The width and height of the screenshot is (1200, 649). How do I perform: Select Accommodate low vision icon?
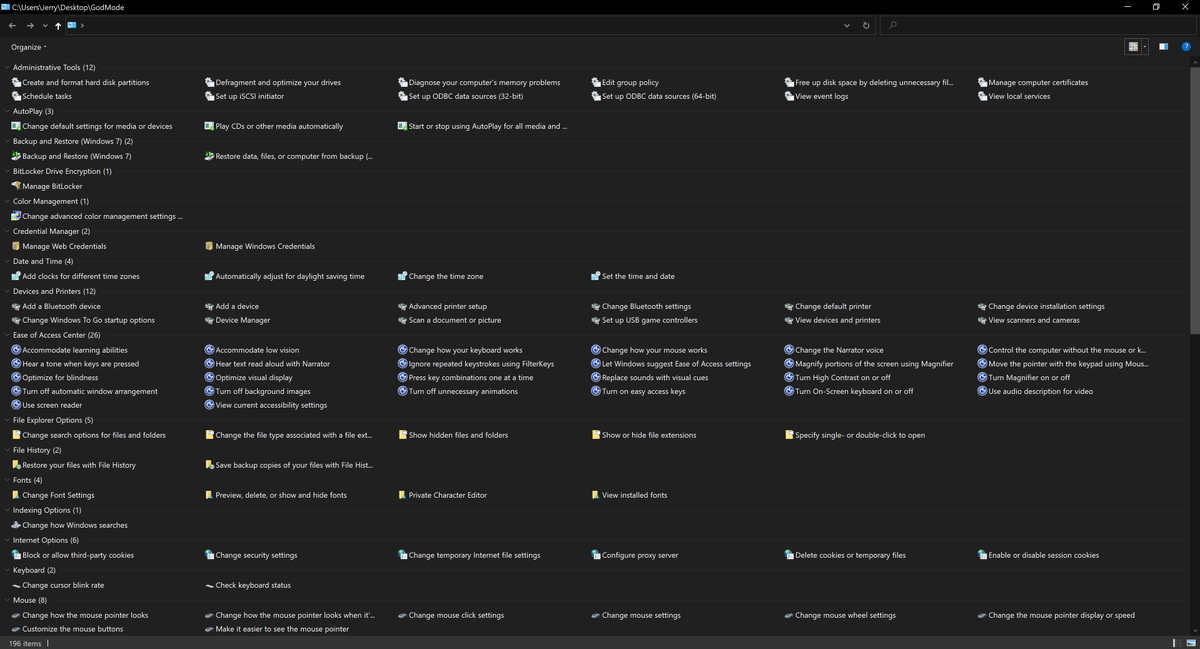click(x=209, y=351)
